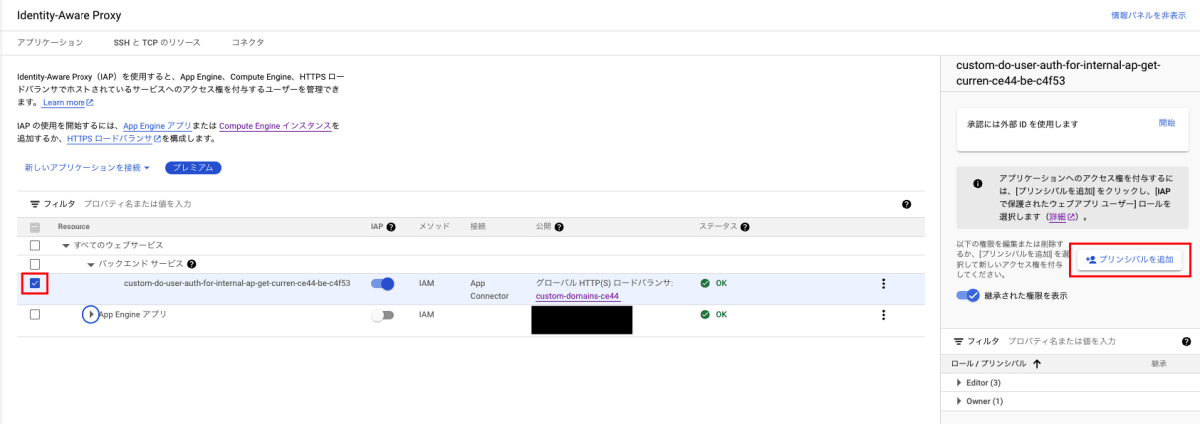Expand Owner (1) role group

[959, 402]
